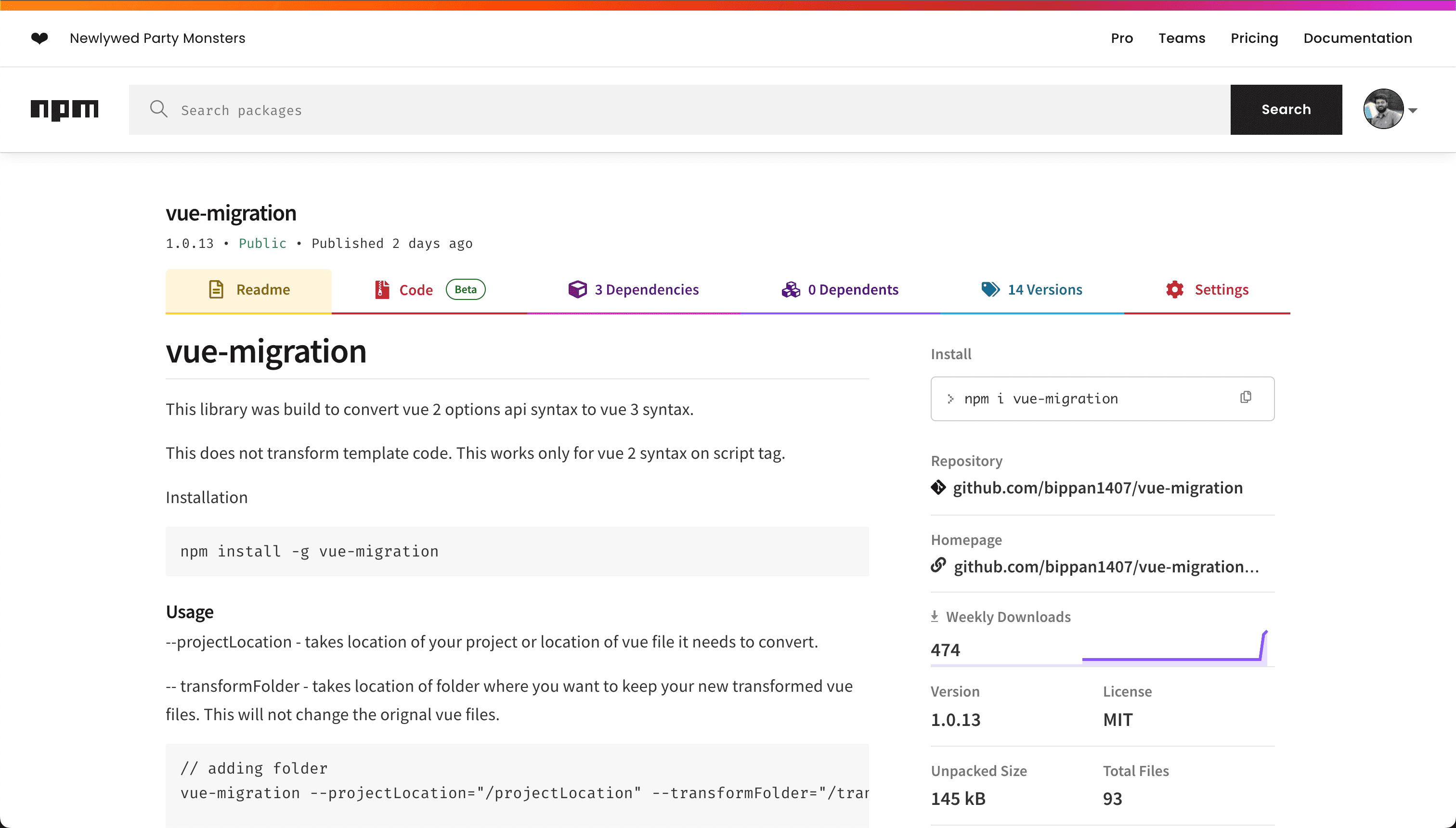Click the Settings gear icon
This screenshot has width=1456, height=828.
tap(1174, 289)
